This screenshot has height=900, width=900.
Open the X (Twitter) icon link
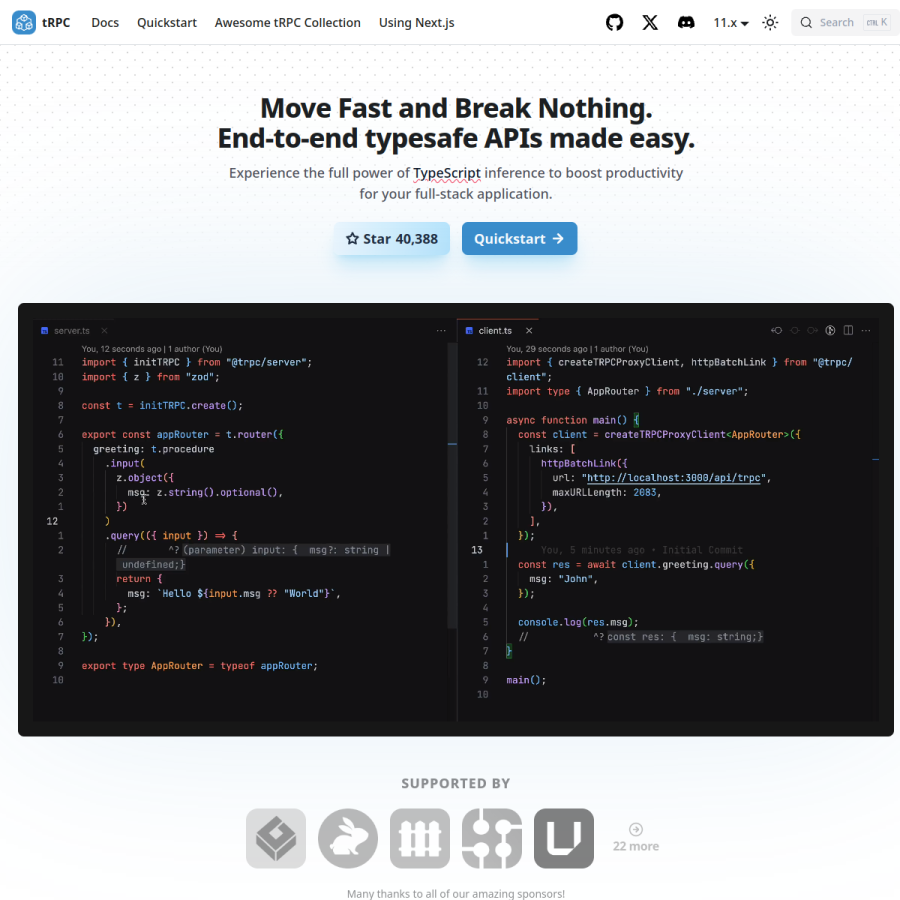pos(650,22)
